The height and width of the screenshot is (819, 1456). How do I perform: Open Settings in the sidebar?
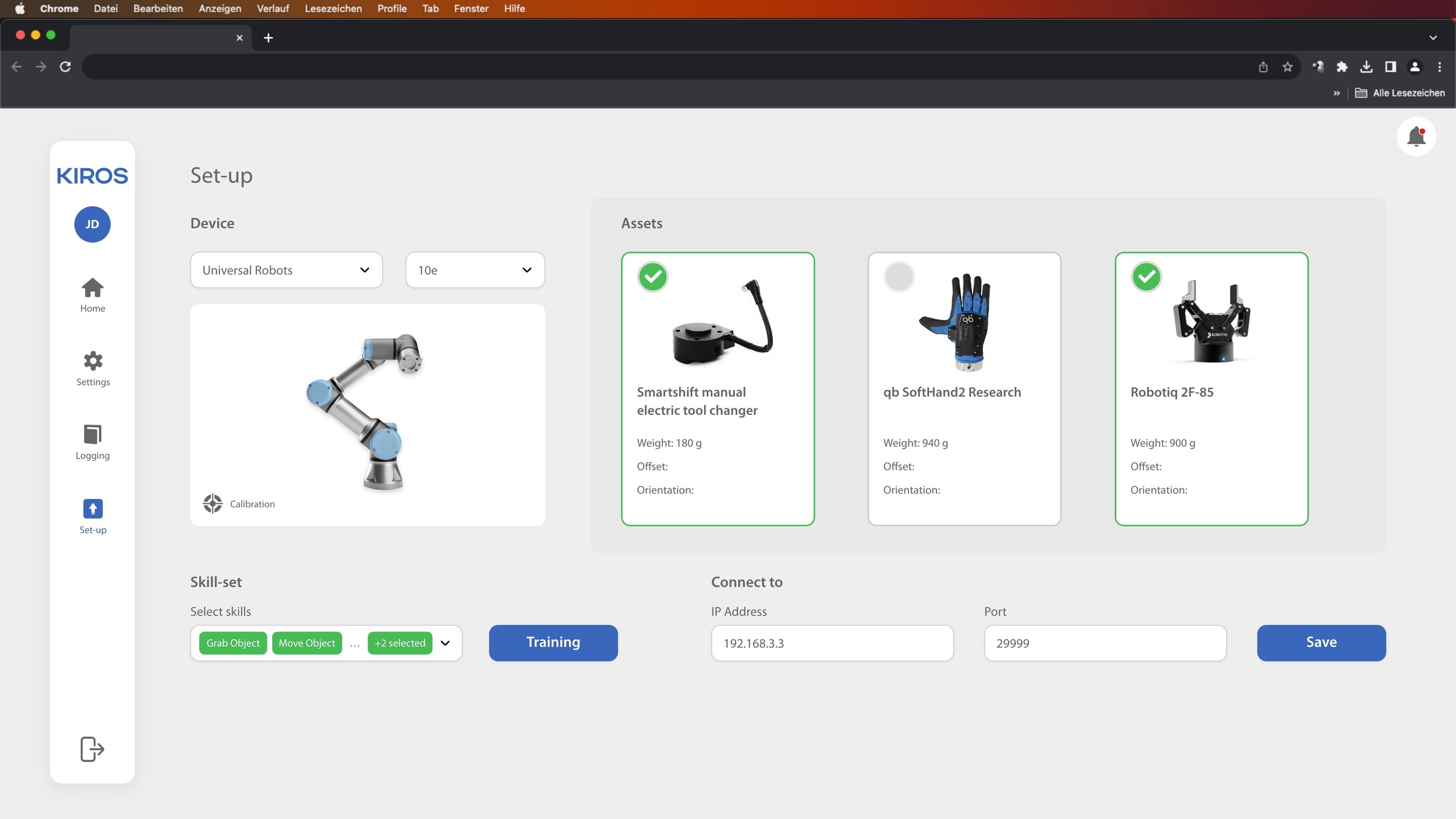click(93, 369)
